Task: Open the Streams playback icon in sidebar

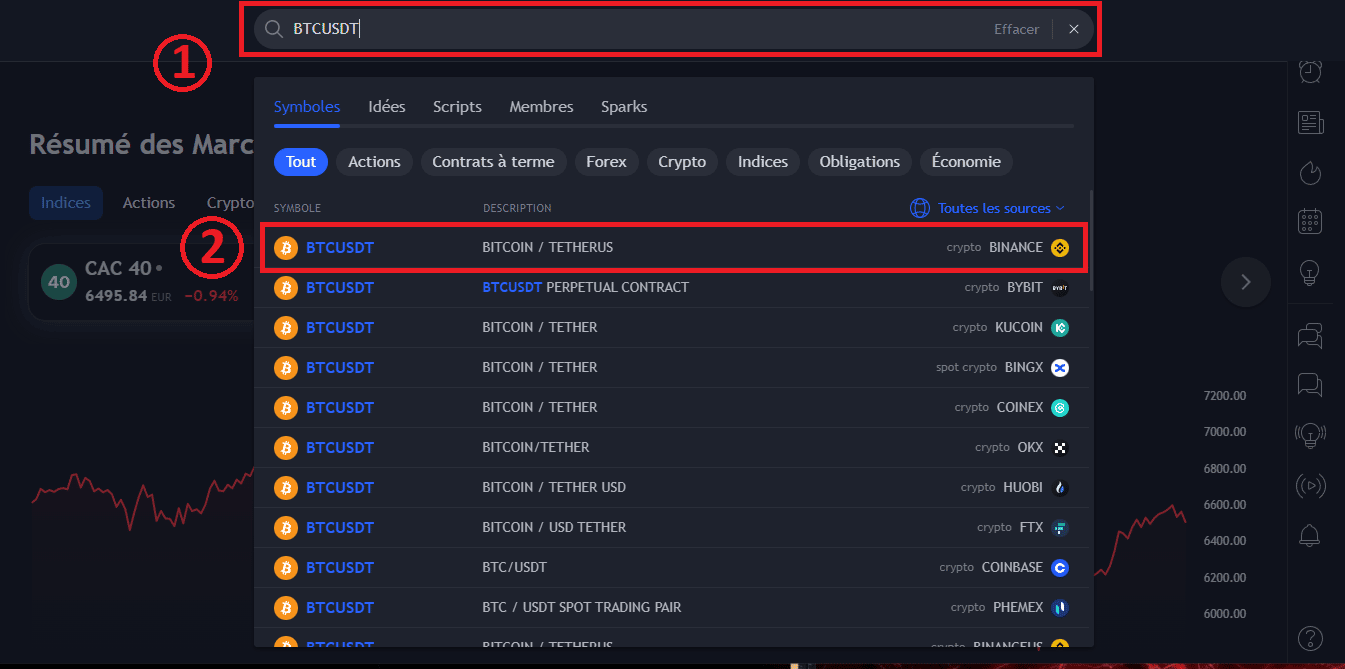Action: point(1310,485)
